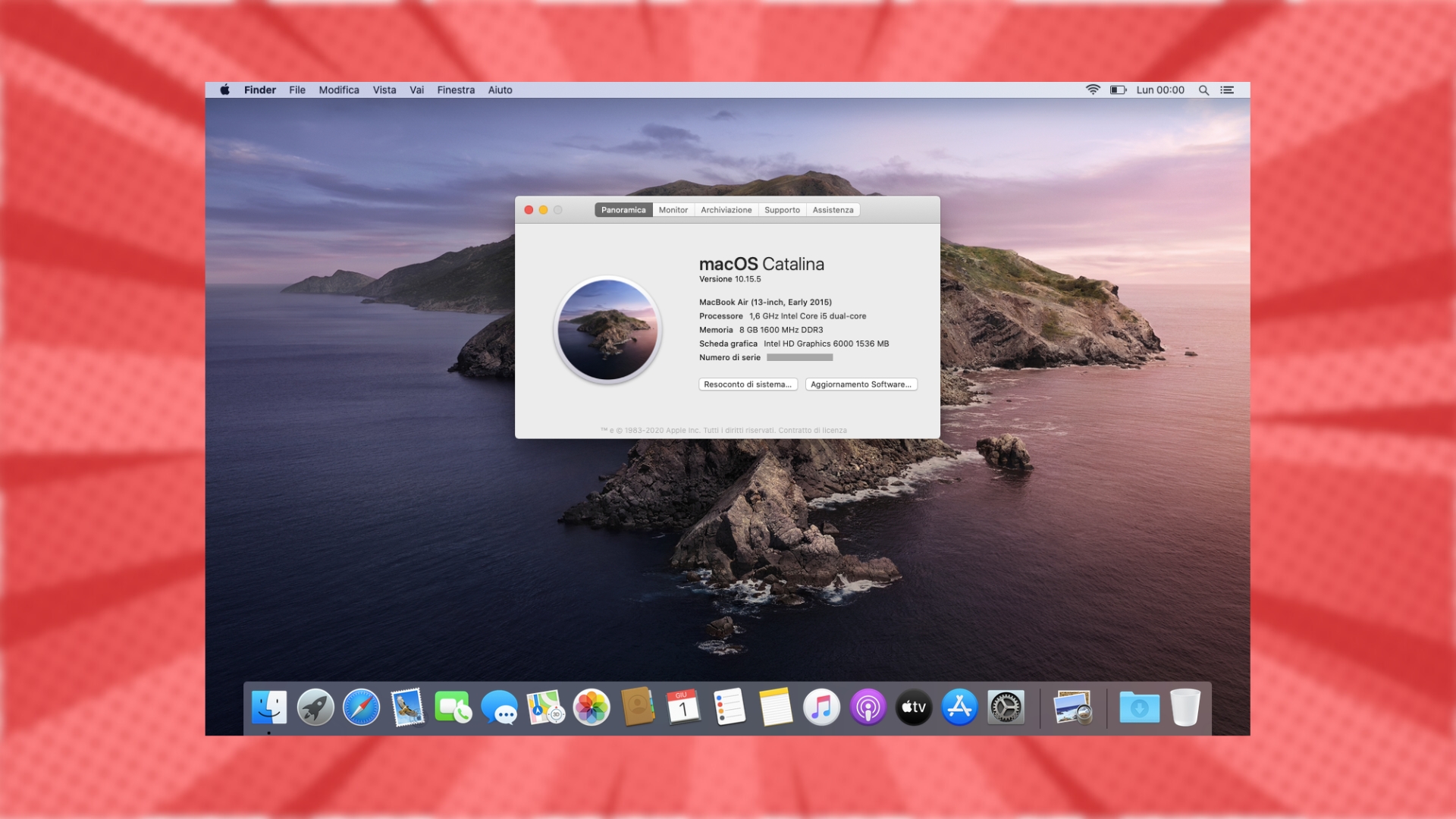Viewport: 1456px width, 819px height.
Task: Open Contacts from the Dock
Action: (x=638, y=708)
